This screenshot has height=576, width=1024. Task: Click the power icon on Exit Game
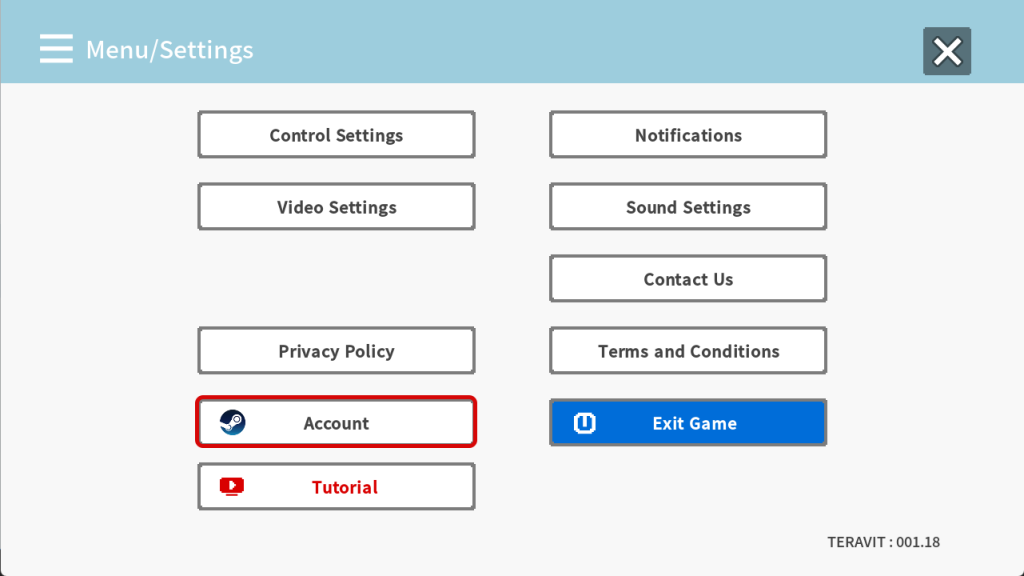(x=584, y=423)
